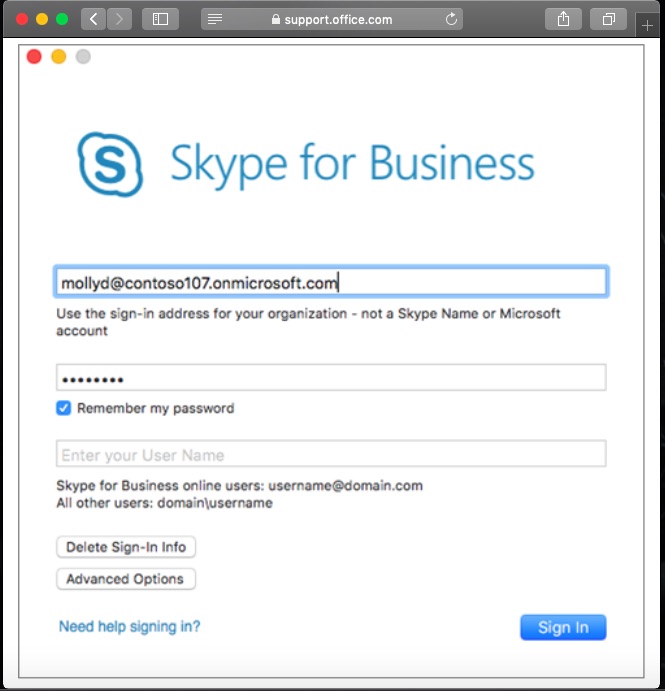Uncheck Remember my password
The height and width of the screenshot is (691, 665).
click(64, 408)
